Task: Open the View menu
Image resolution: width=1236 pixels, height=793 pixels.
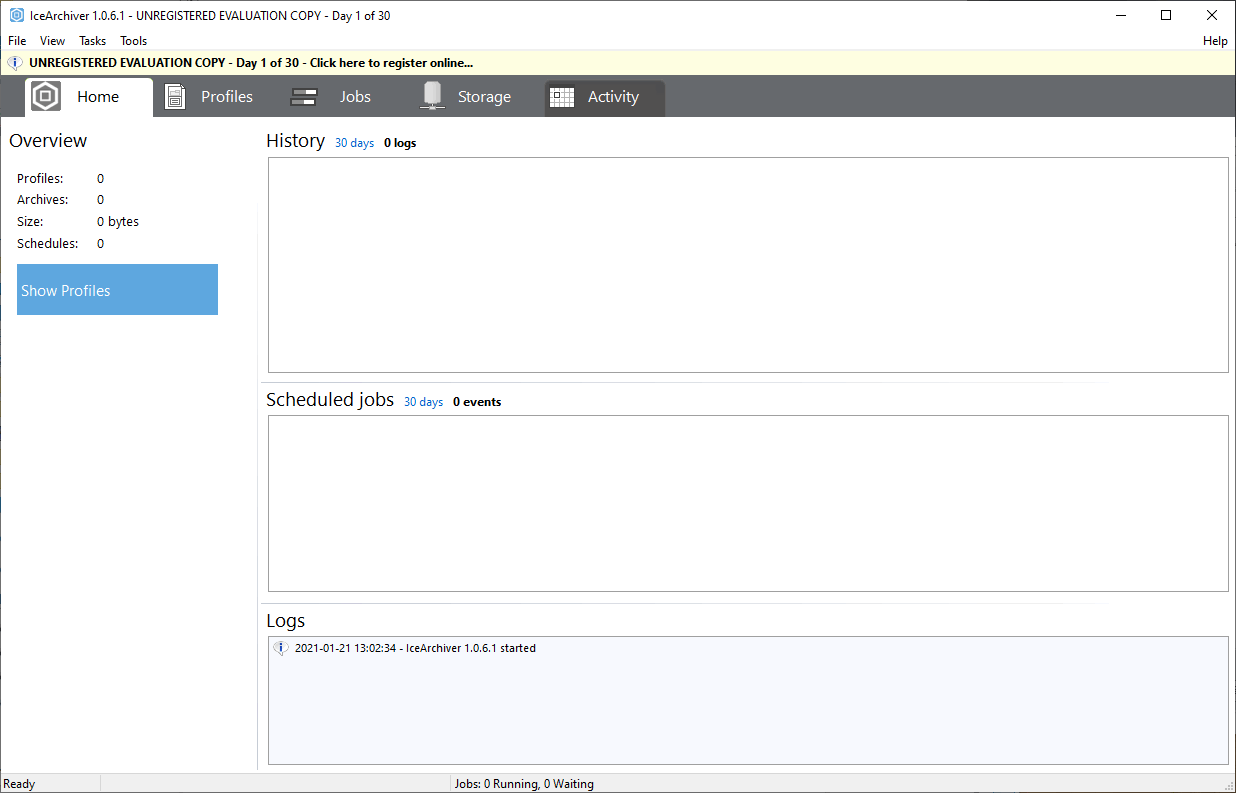Action: [x=53, y=41]
